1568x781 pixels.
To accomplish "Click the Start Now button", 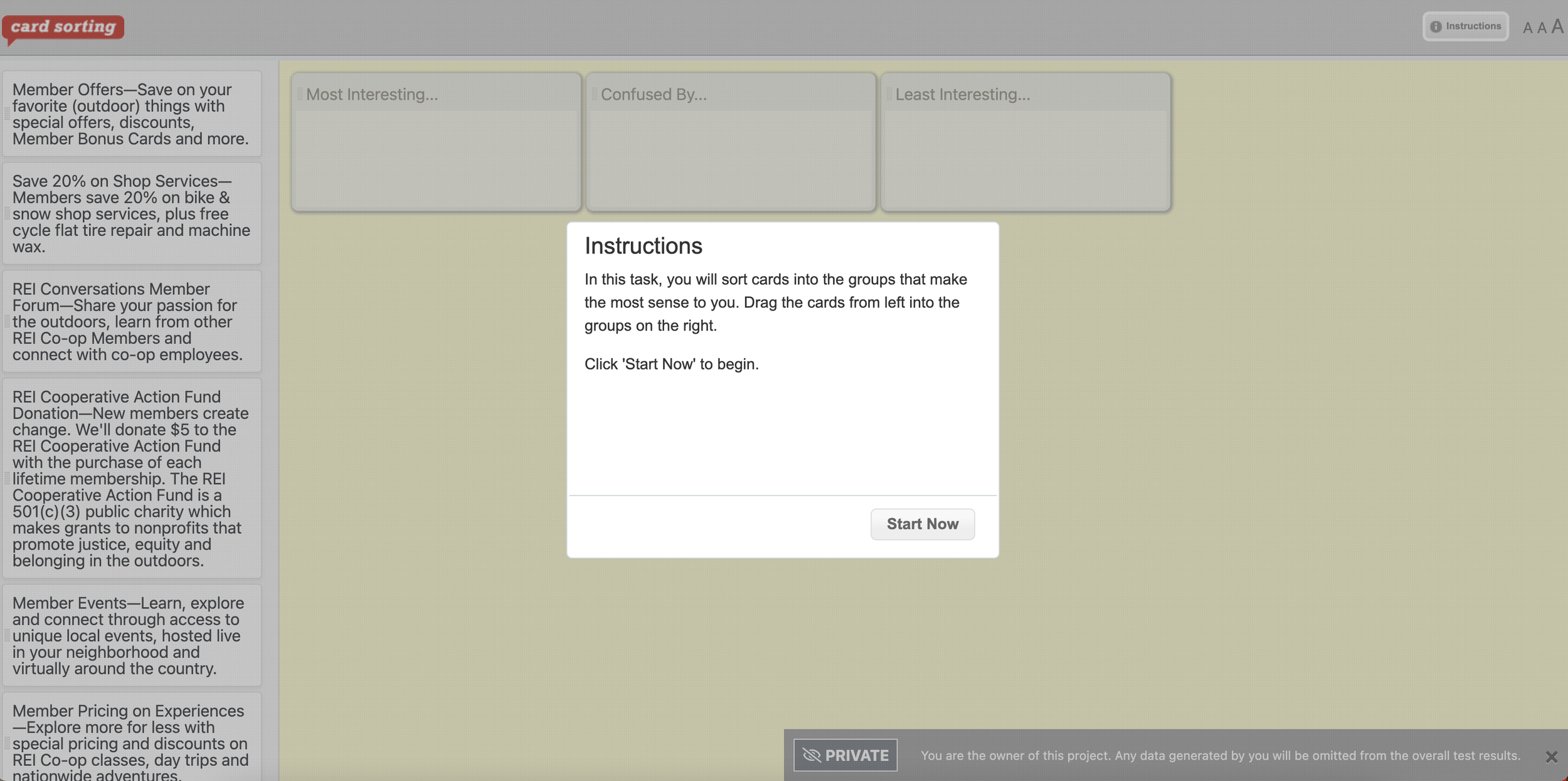I will pos(922,524).
